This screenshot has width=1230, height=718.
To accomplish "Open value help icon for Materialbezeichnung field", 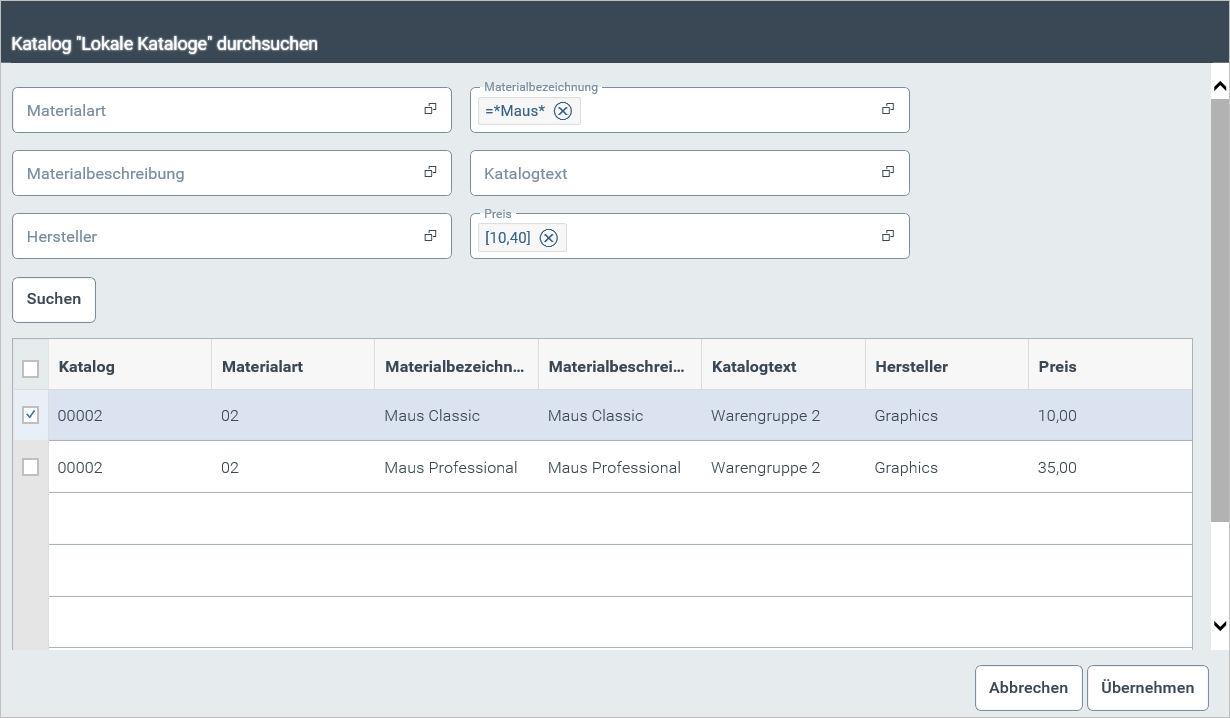I will 887,109.
